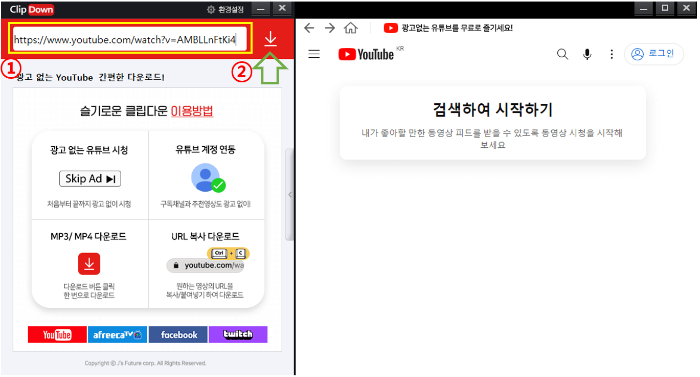
Task: Click the download arrow next to URL field
Action: tap(270, 39)
